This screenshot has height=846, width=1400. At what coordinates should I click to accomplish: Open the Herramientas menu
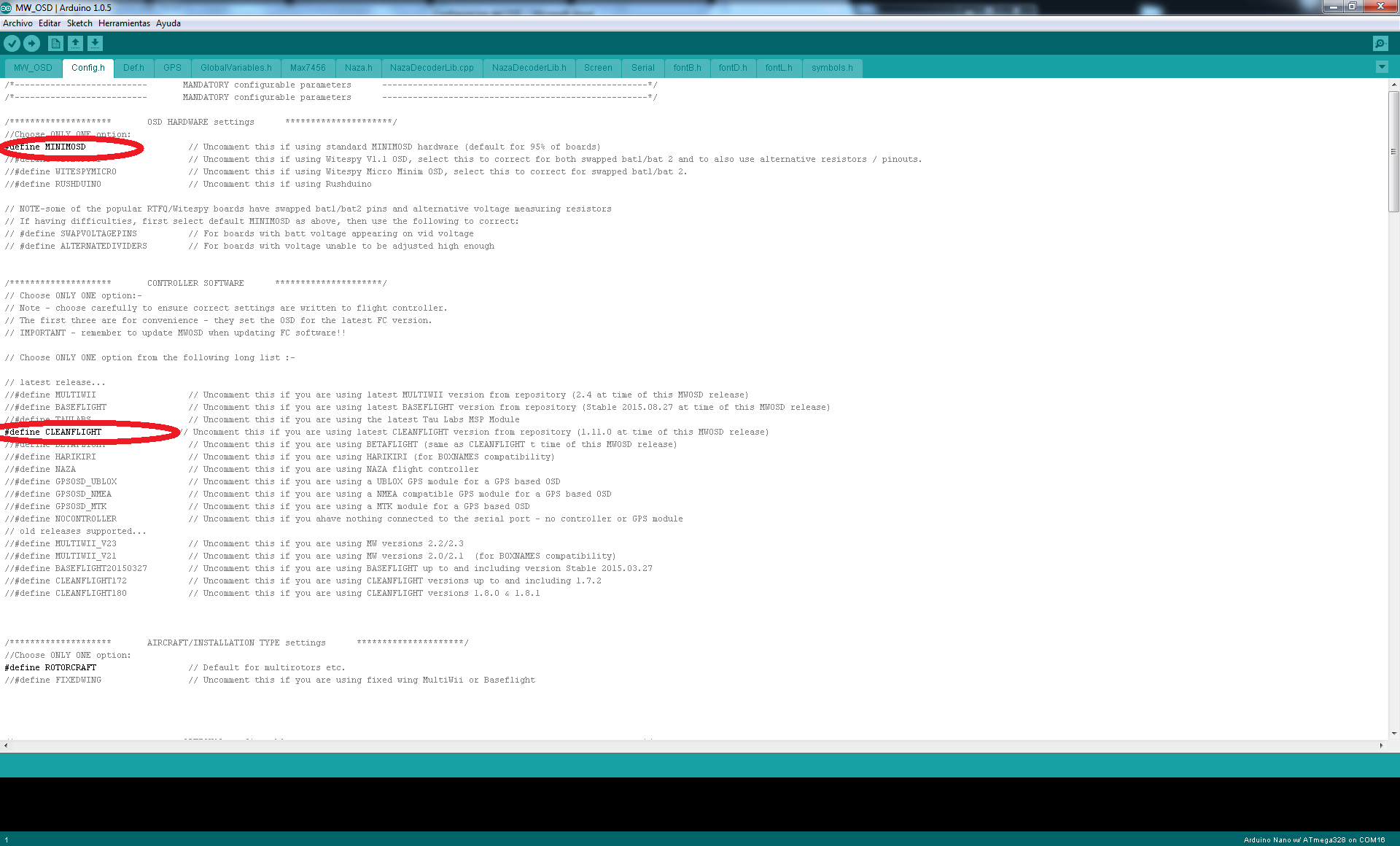point(124,23)
